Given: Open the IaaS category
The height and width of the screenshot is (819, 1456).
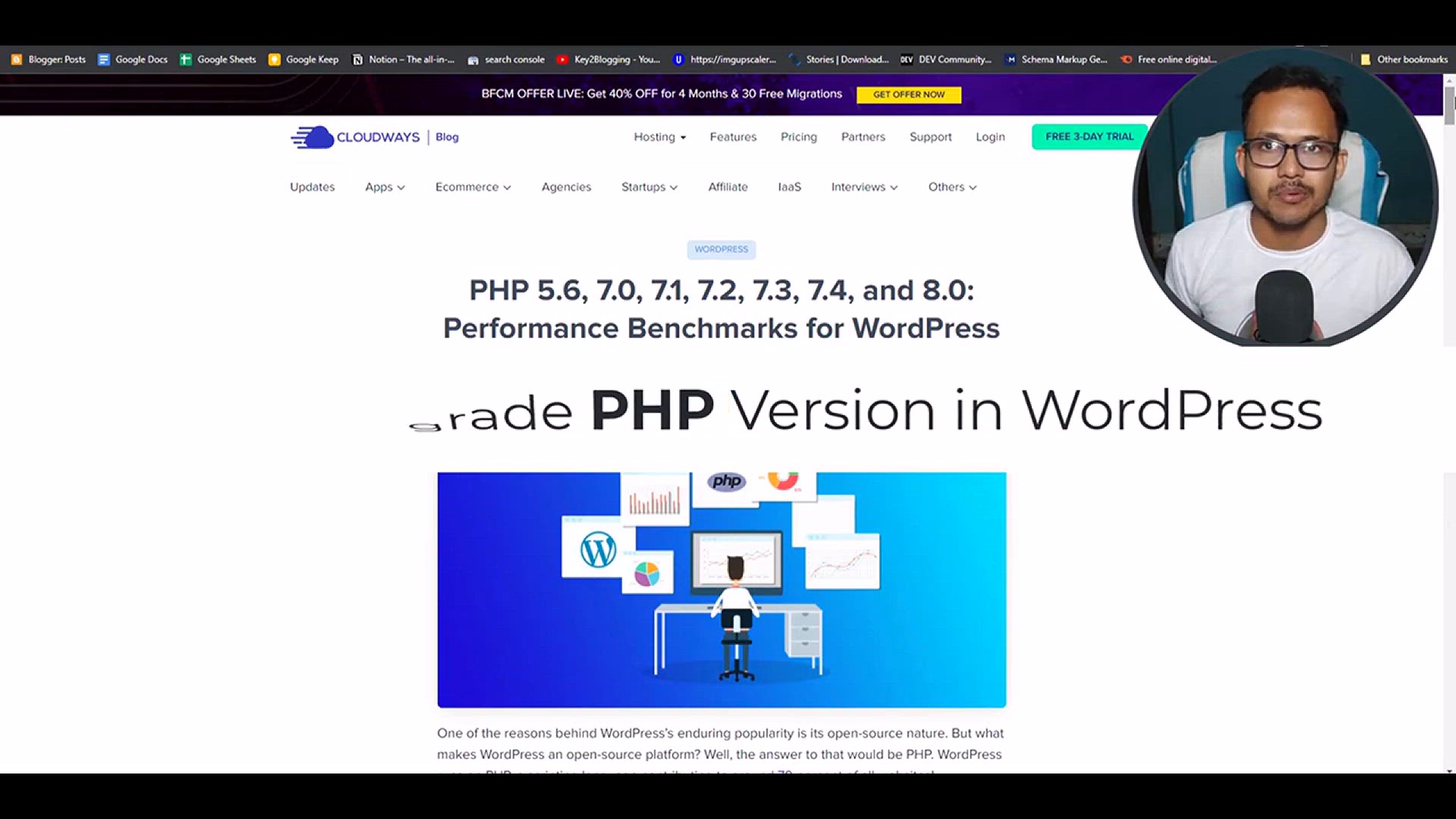Looking at the screenshot, I should point(789,187).
